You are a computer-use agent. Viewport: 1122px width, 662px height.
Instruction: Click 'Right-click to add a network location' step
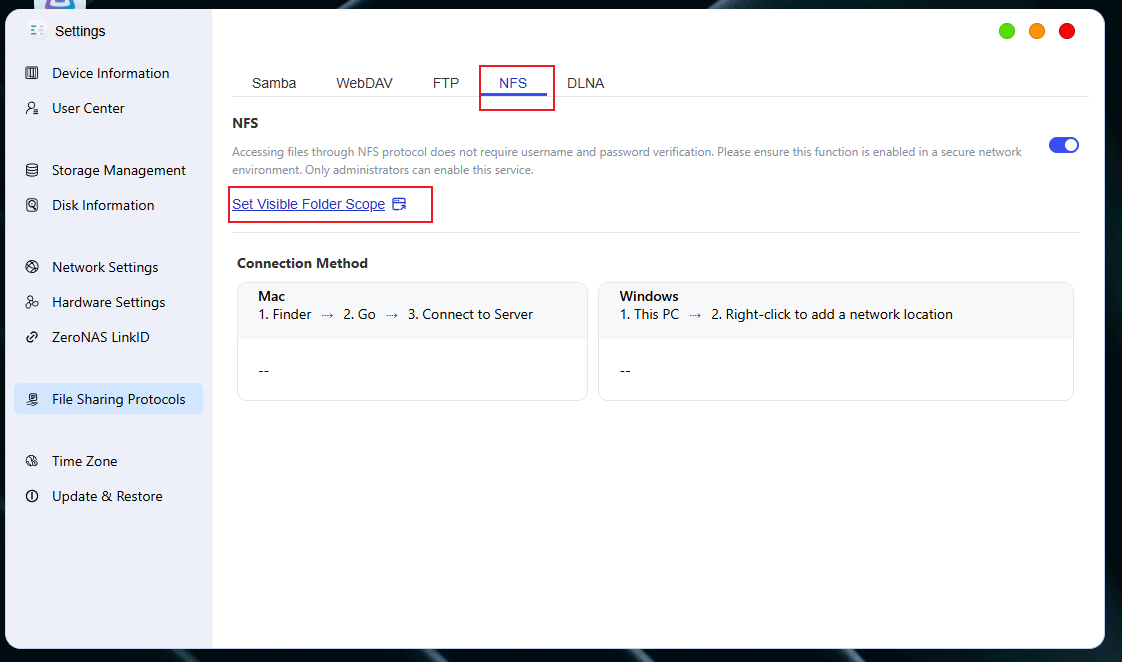(x=831, y=314)
